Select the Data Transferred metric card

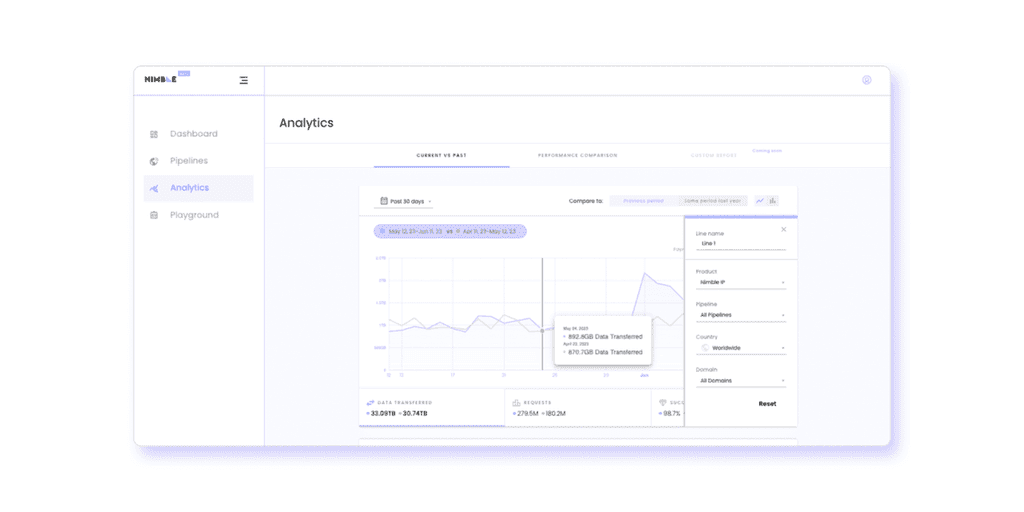pyautogui.click(x=432, y=408)
